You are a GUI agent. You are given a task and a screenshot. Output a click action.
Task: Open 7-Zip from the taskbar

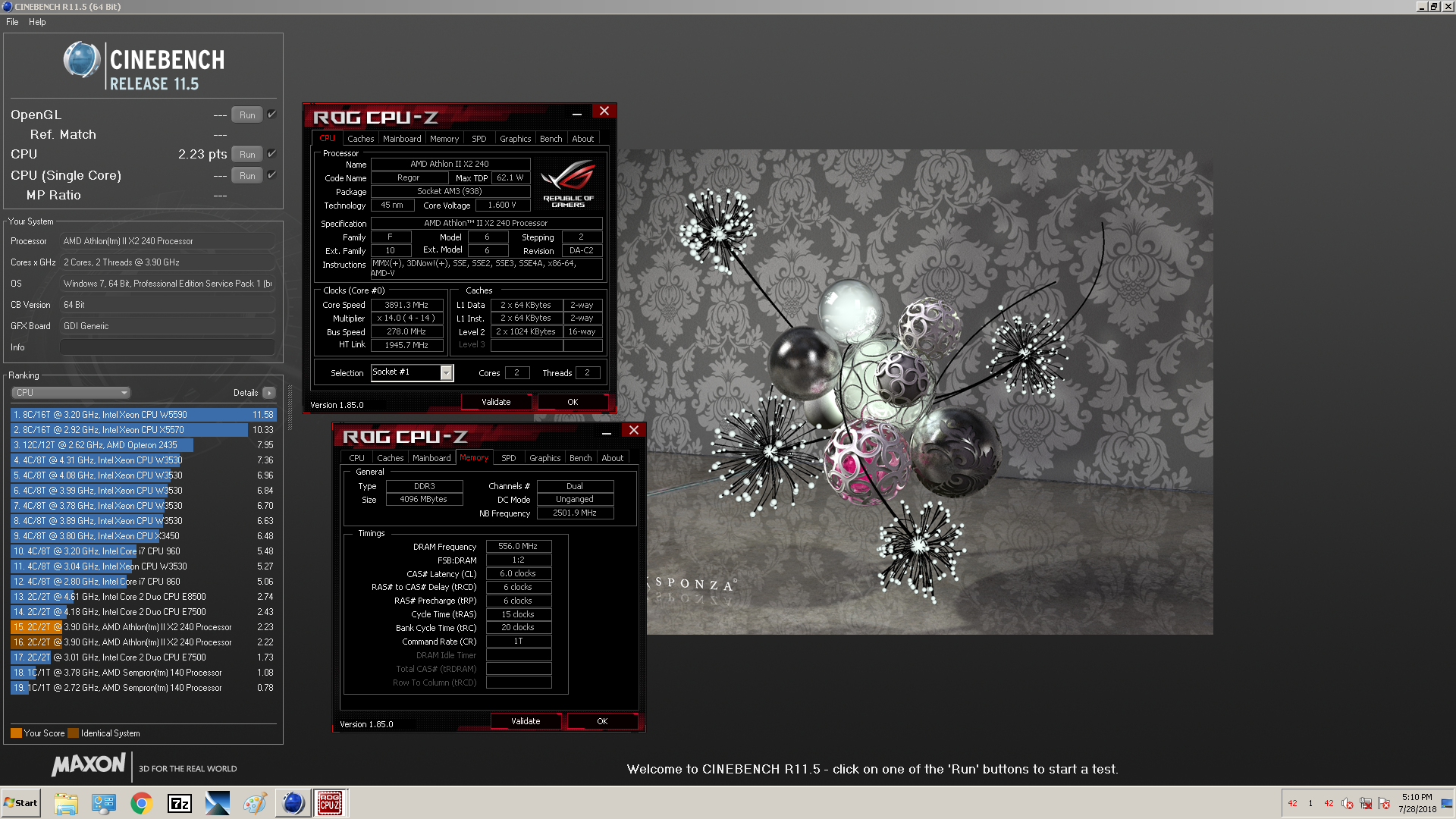(180, 803)
